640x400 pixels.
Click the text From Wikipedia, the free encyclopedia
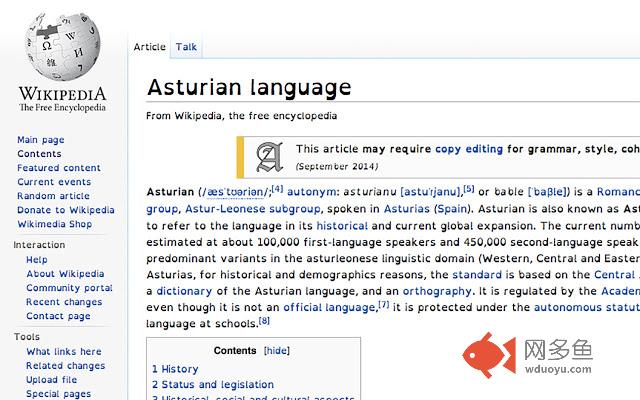click(x=242, y=116)
